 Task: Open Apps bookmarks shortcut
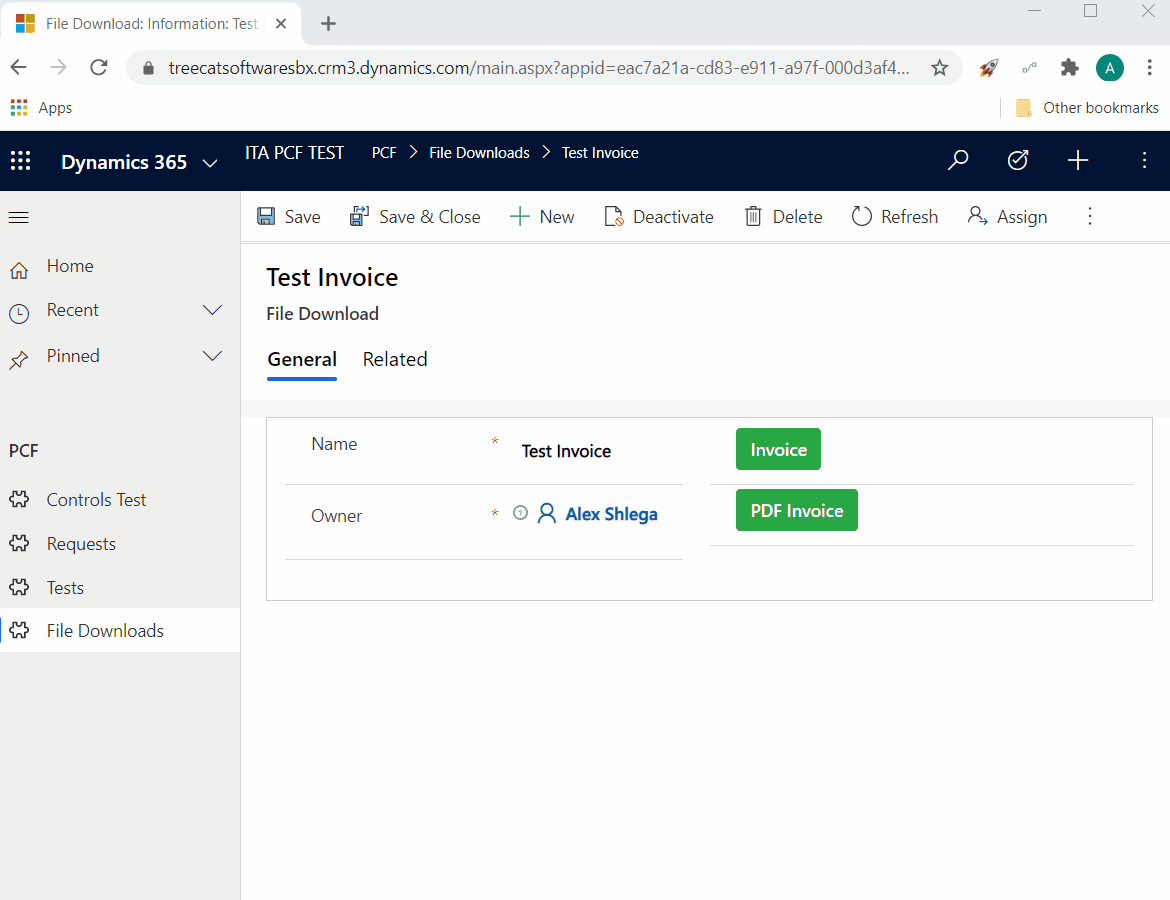(42, 107)
